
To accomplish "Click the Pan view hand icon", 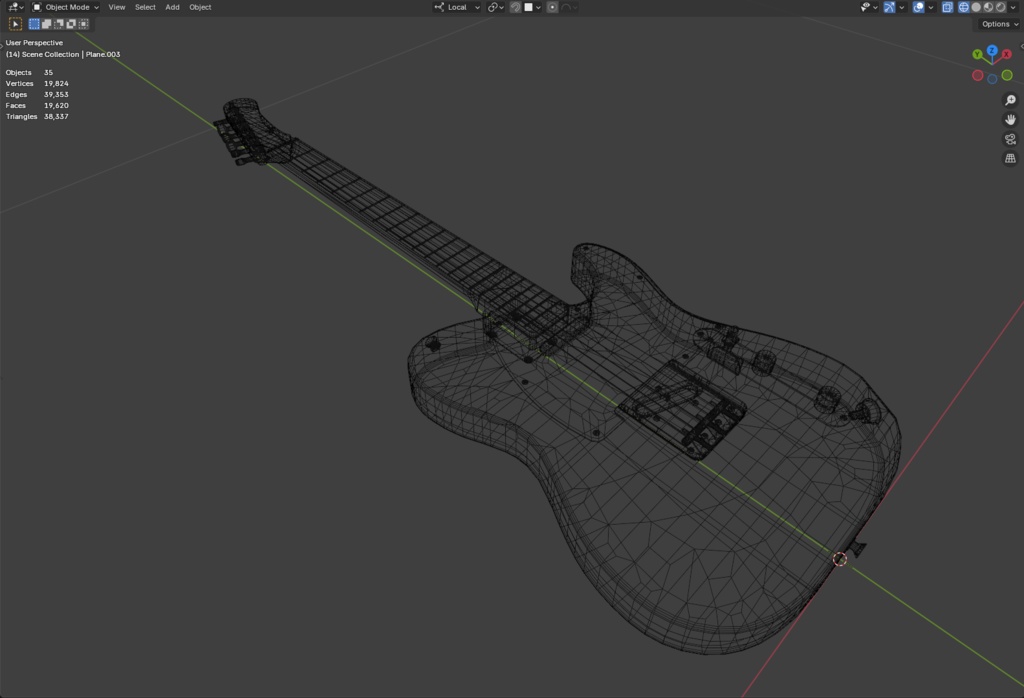I will pyautogui.click(x=1010, y=119).
